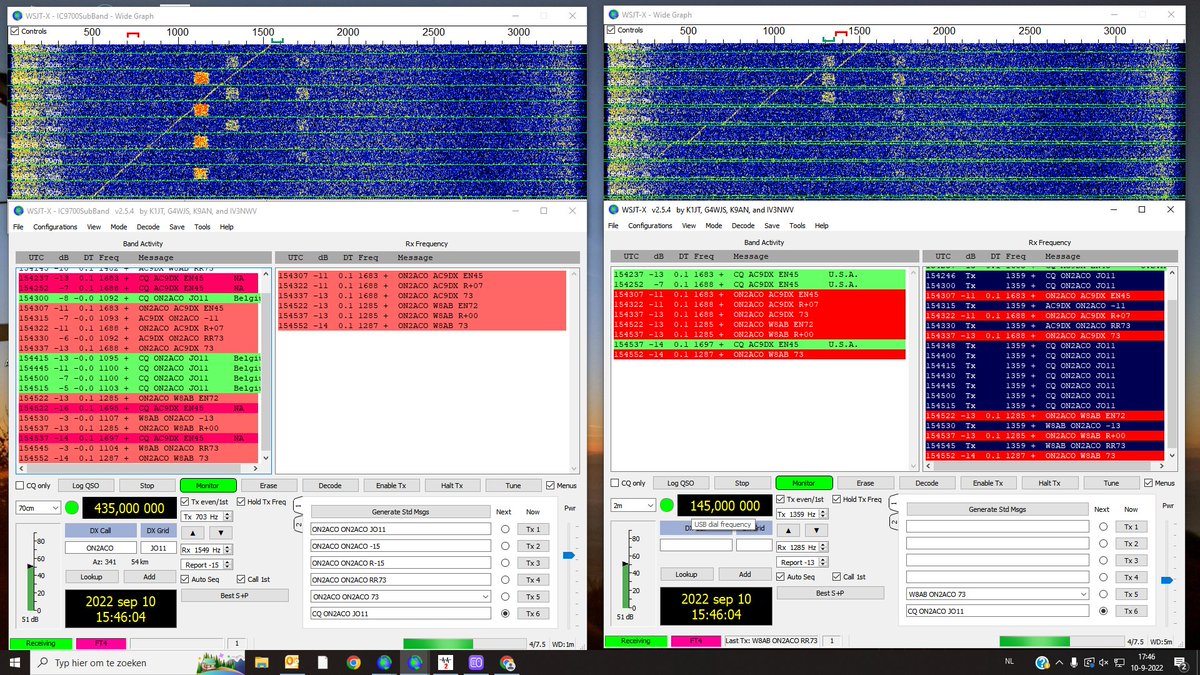Open Help menu in 2m WSJT-X window
Viewport: 1200px width, 675px height.
[821, 226]
